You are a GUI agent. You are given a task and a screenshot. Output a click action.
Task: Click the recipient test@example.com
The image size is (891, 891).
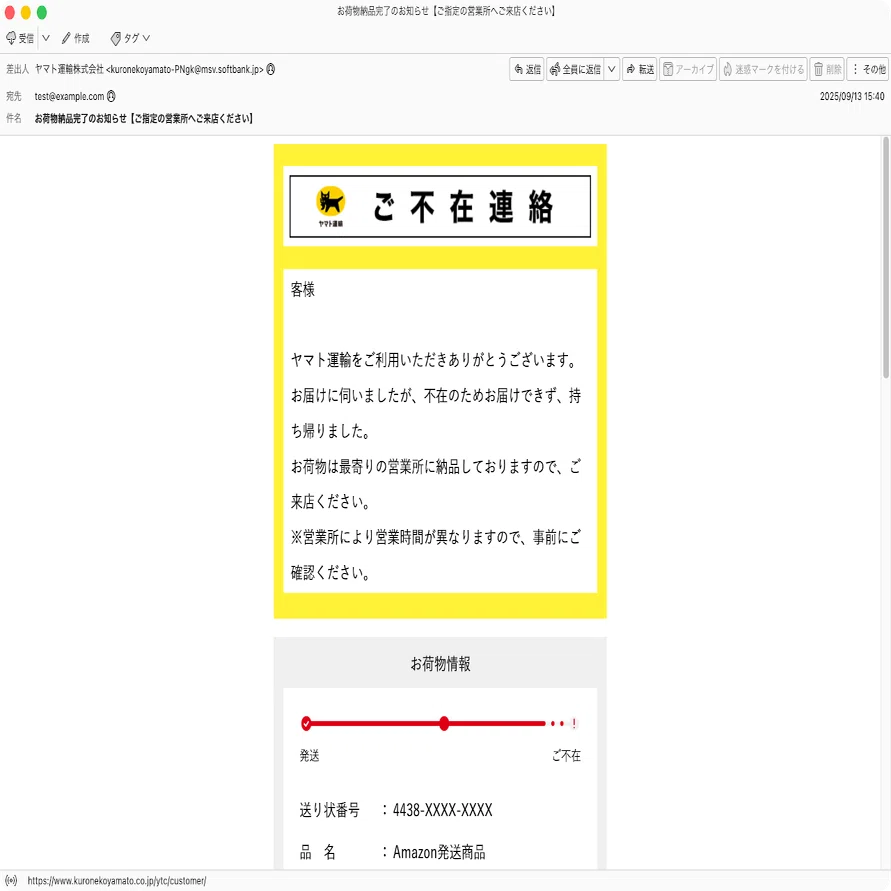(x=69, y=96)
